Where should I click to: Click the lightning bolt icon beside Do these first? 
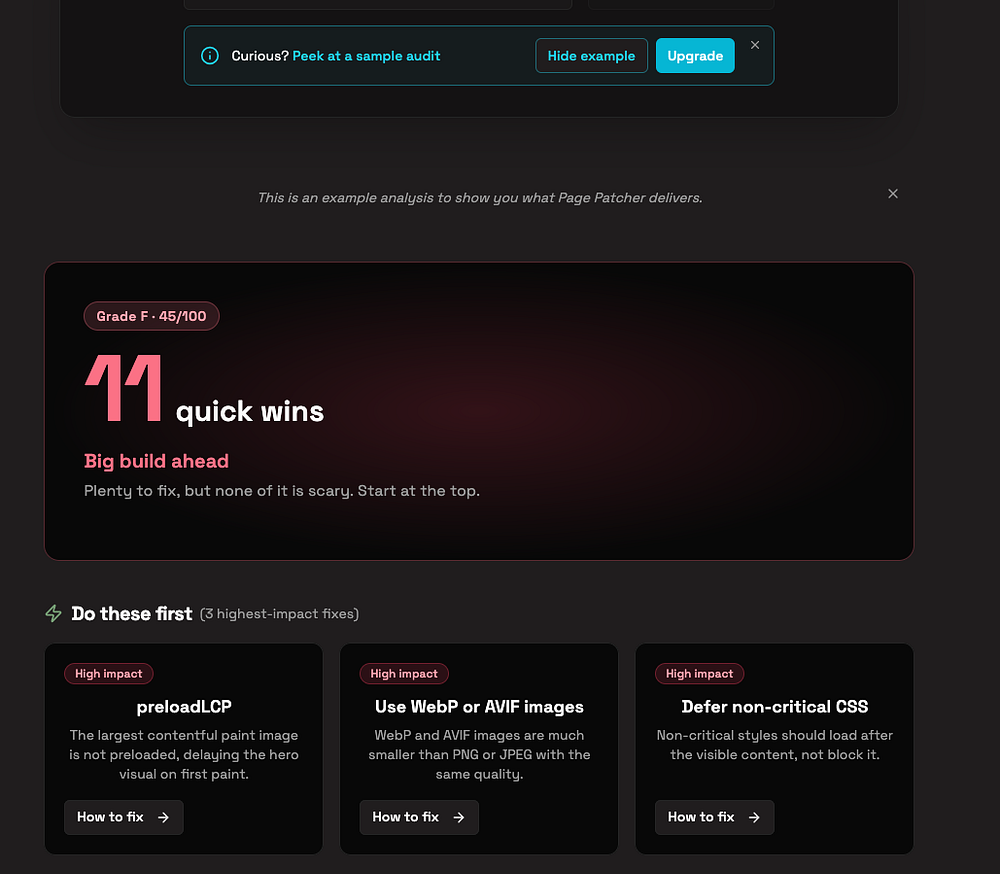[54, 613]
